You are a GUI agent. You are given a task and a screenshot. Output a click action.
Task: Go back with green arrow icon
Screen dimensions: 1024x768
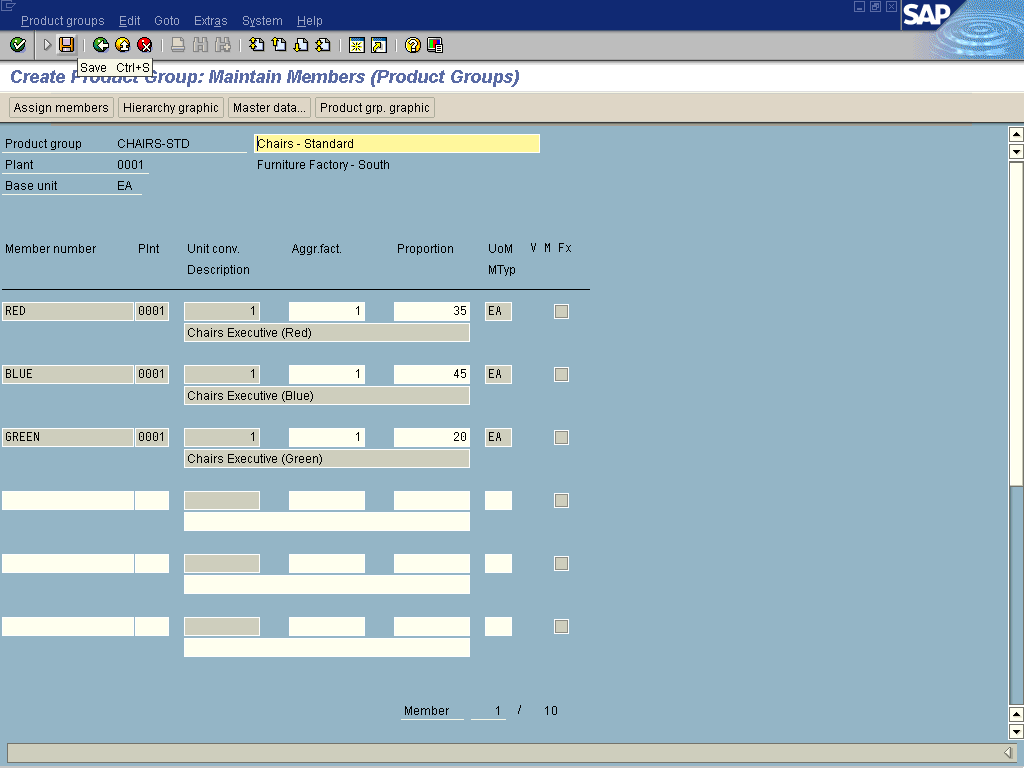[101, 44]
